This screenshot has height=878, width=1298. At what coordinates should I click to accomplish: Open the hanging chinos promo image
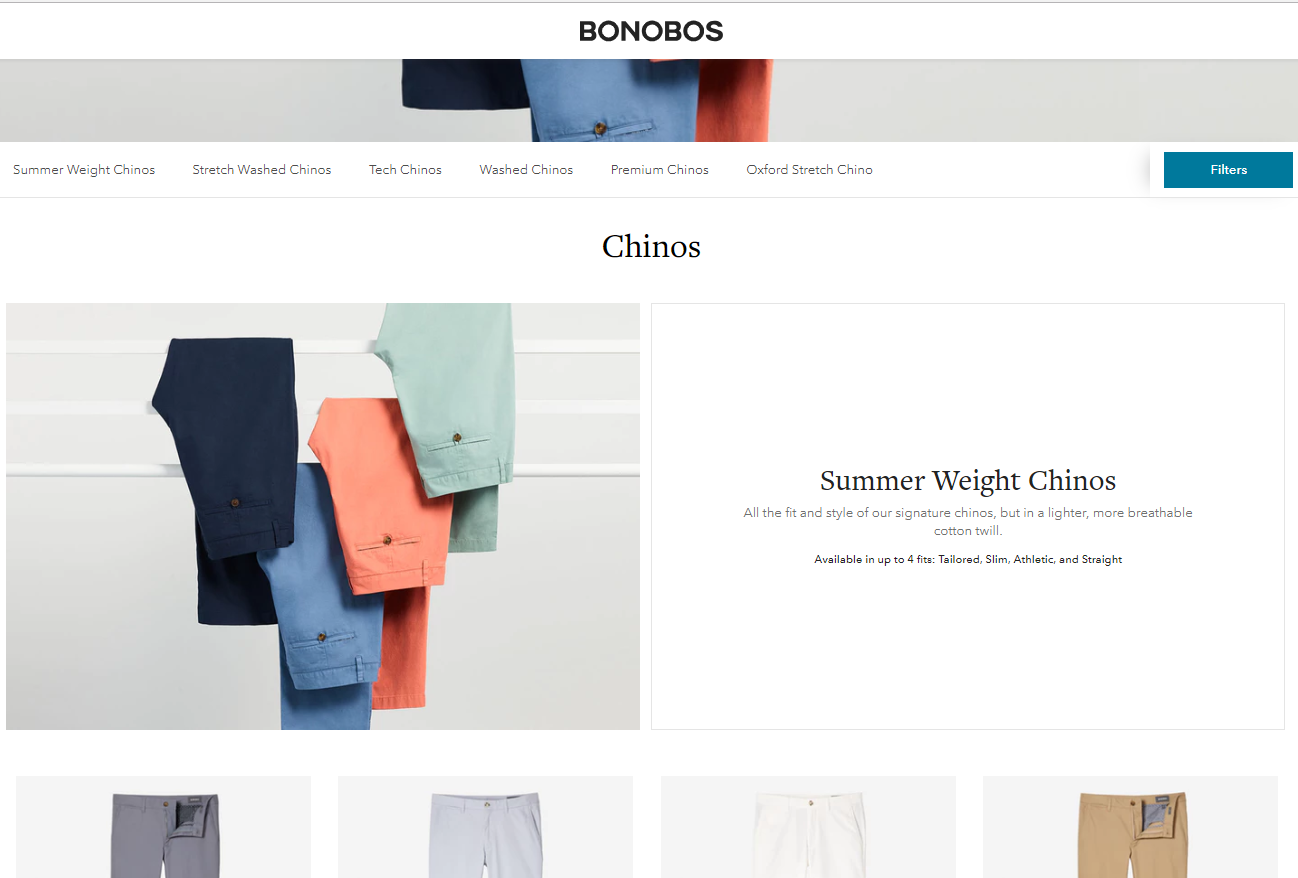coord(323,516)
